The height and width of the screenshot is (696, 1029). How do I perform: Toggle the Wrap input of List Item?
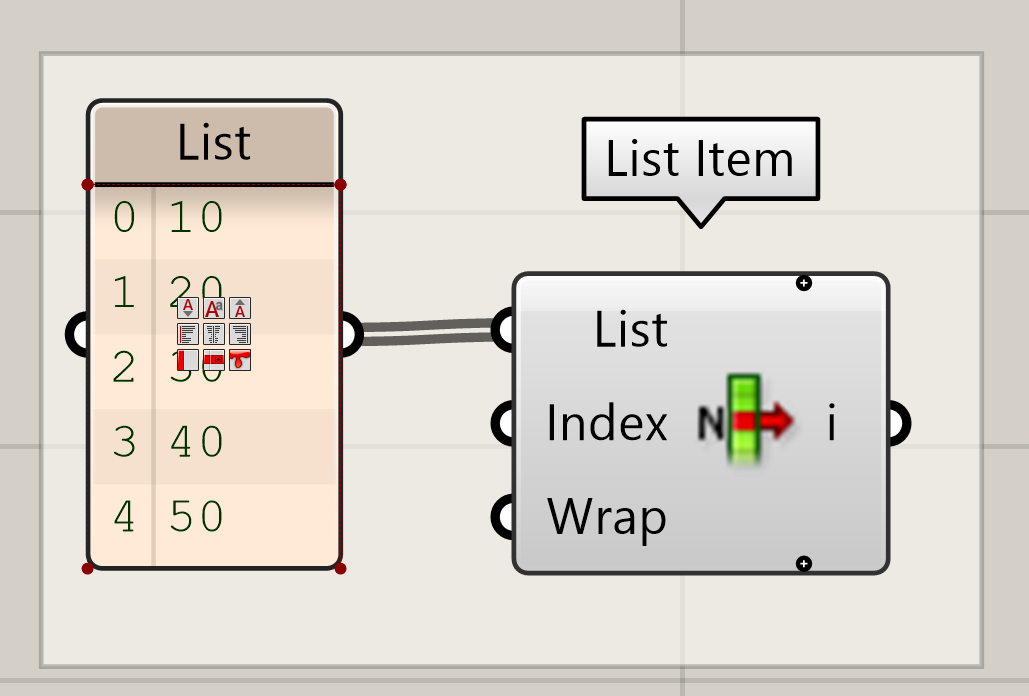(x=502, y=518)
